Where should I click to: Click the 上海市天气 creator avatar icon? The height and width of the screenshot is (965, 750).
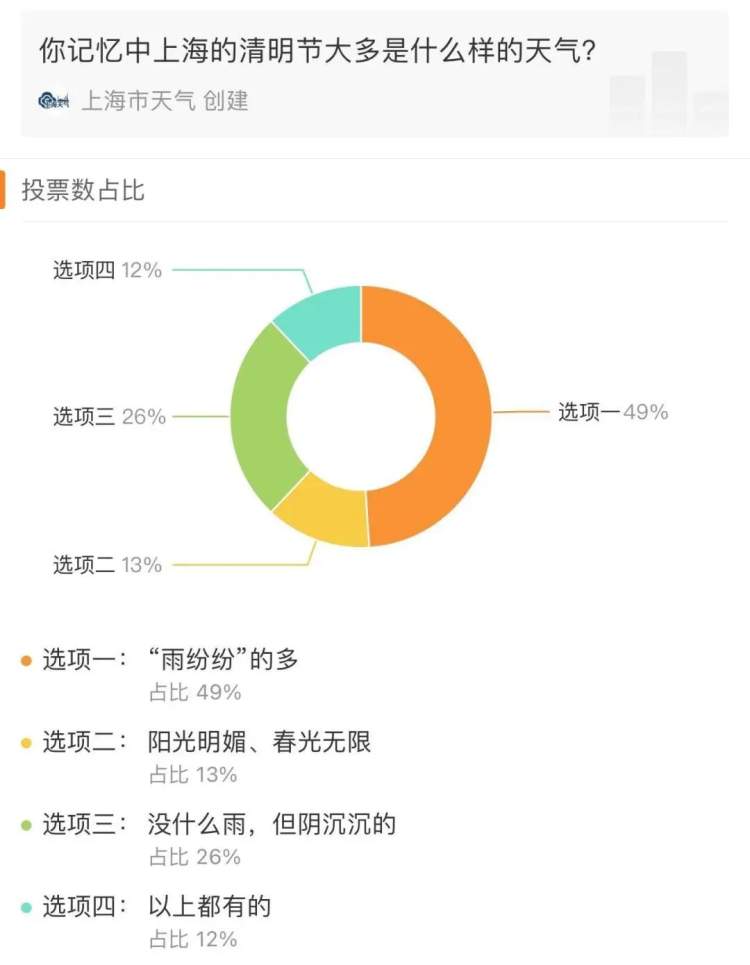[x=54, y=100]
